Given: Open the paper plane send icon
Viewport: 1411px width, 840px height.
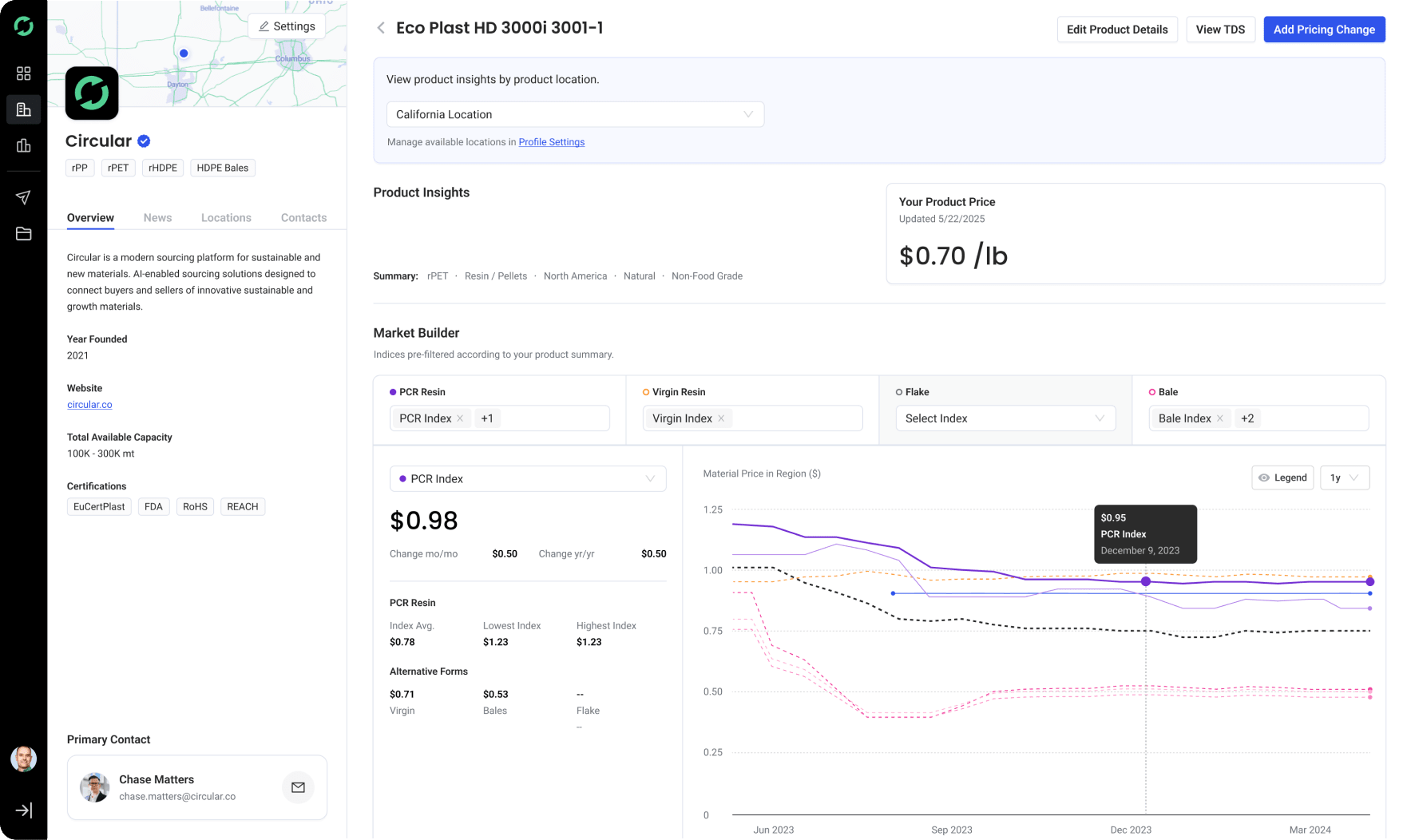Looking at the screenshot, I should point(24,197).
